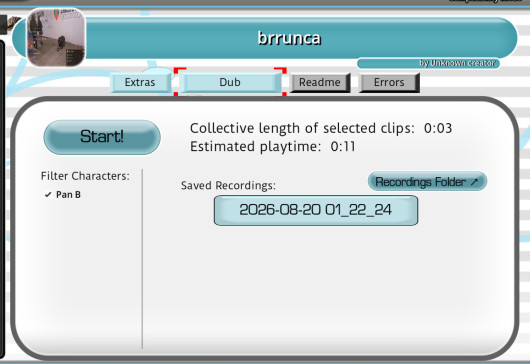This screenshot has width=530, height=364.
Task: Click the 'Filter Characters:' label
Action: pos(85,176)
